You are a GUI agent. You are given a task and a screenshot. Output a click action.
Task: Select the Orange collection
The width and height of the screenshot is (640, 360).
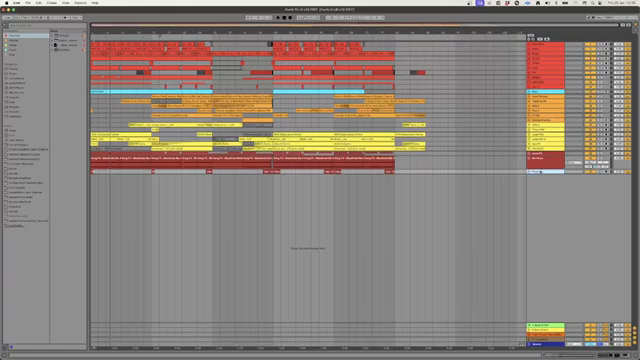click(26, 40)
